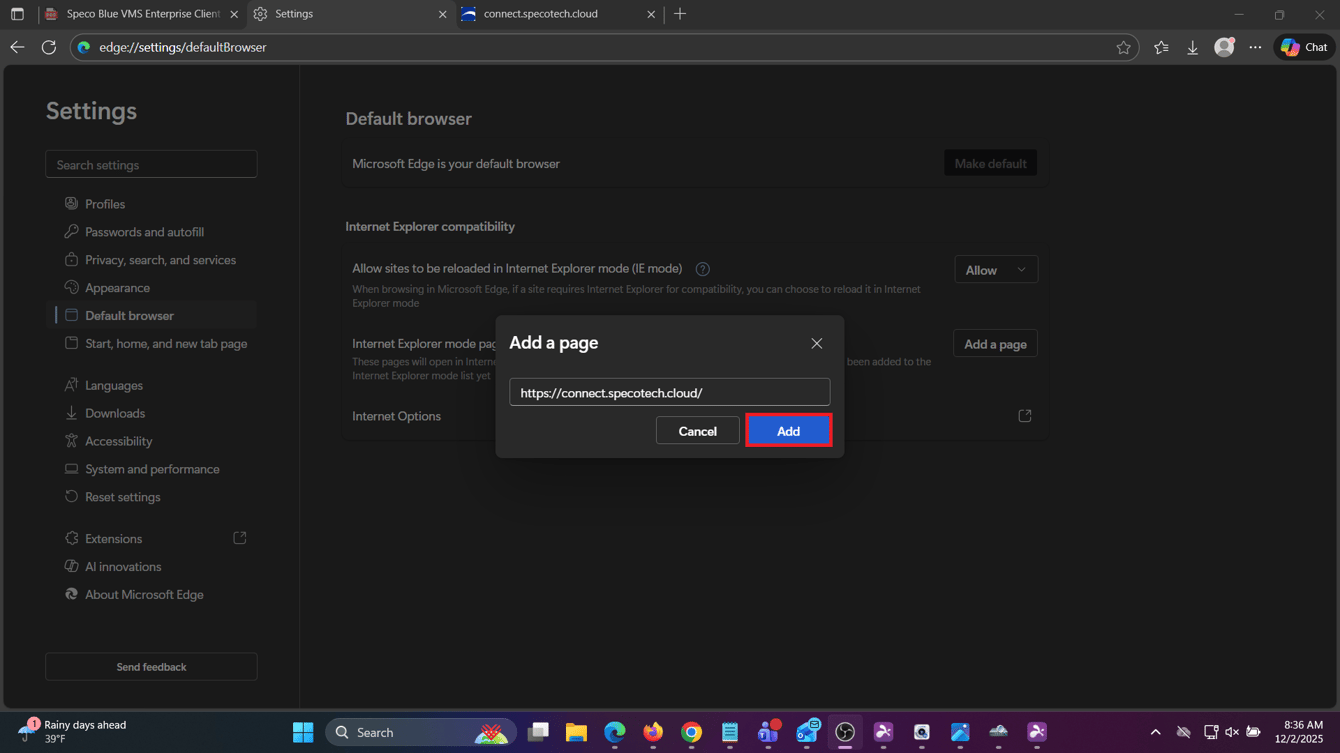
Task: Close the Add a page dialog
Action: tap(816, 343)
